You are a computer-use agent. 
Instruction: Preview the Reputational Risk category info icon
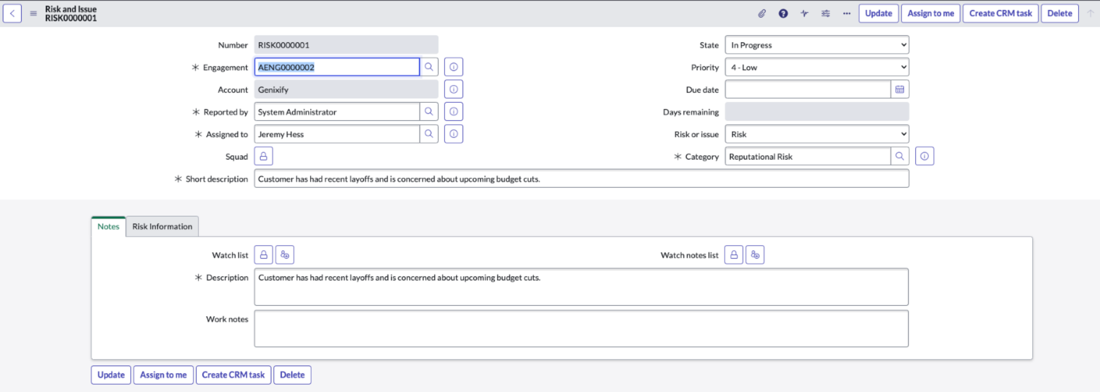point(925,156)
